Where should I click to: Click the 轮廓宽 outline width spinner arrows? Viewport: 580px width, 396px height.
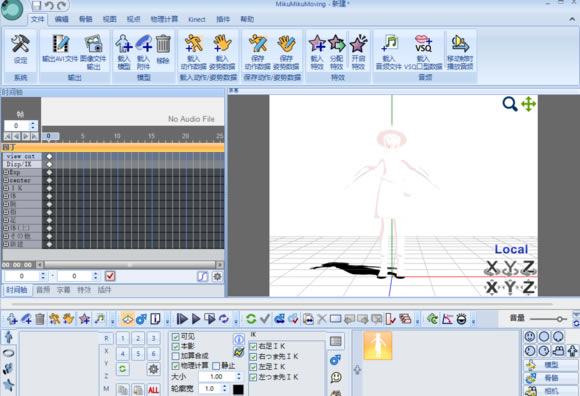point(225,388)
